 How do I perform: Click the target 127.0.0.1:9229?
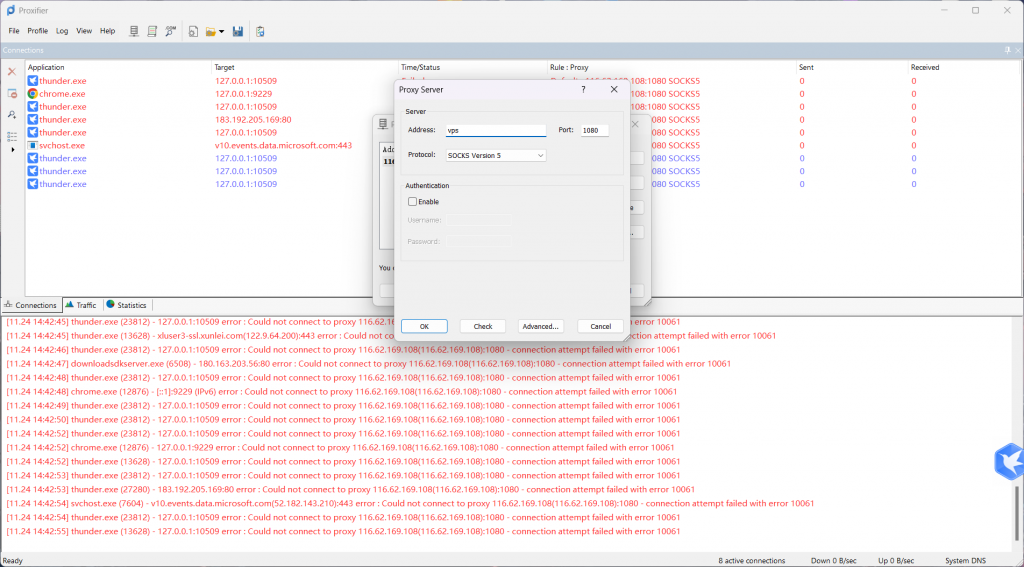click(x=244, y=93)
